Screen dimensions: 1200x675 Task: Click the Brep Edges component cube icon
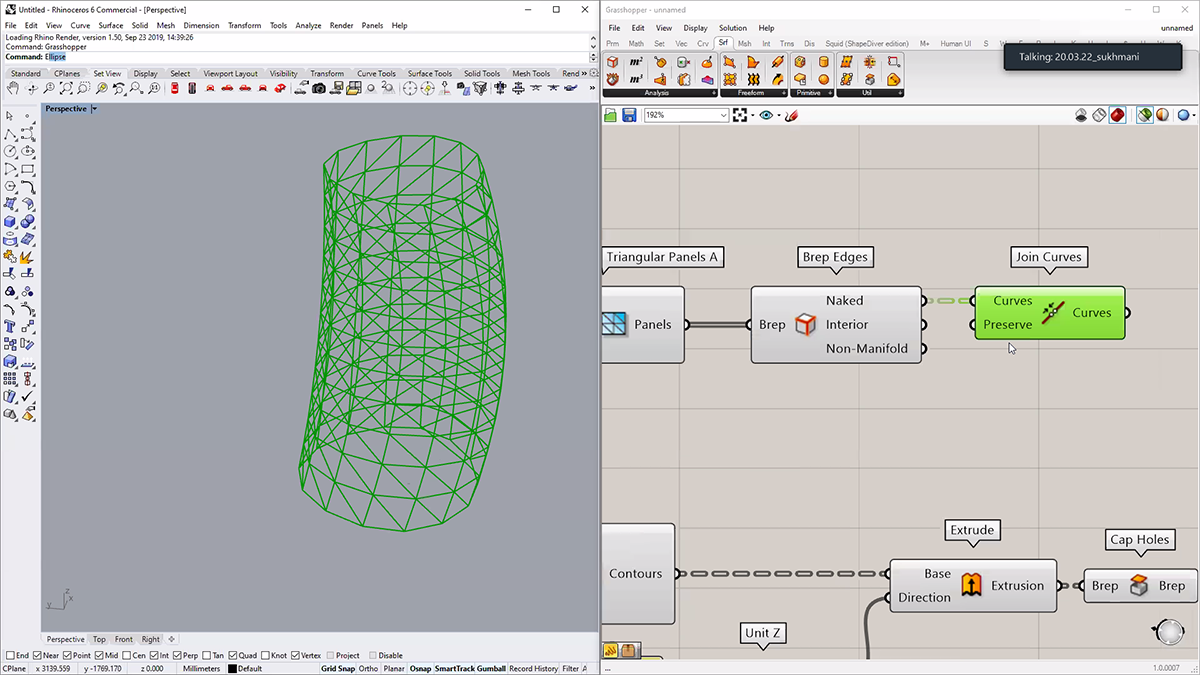click(805, 324)
